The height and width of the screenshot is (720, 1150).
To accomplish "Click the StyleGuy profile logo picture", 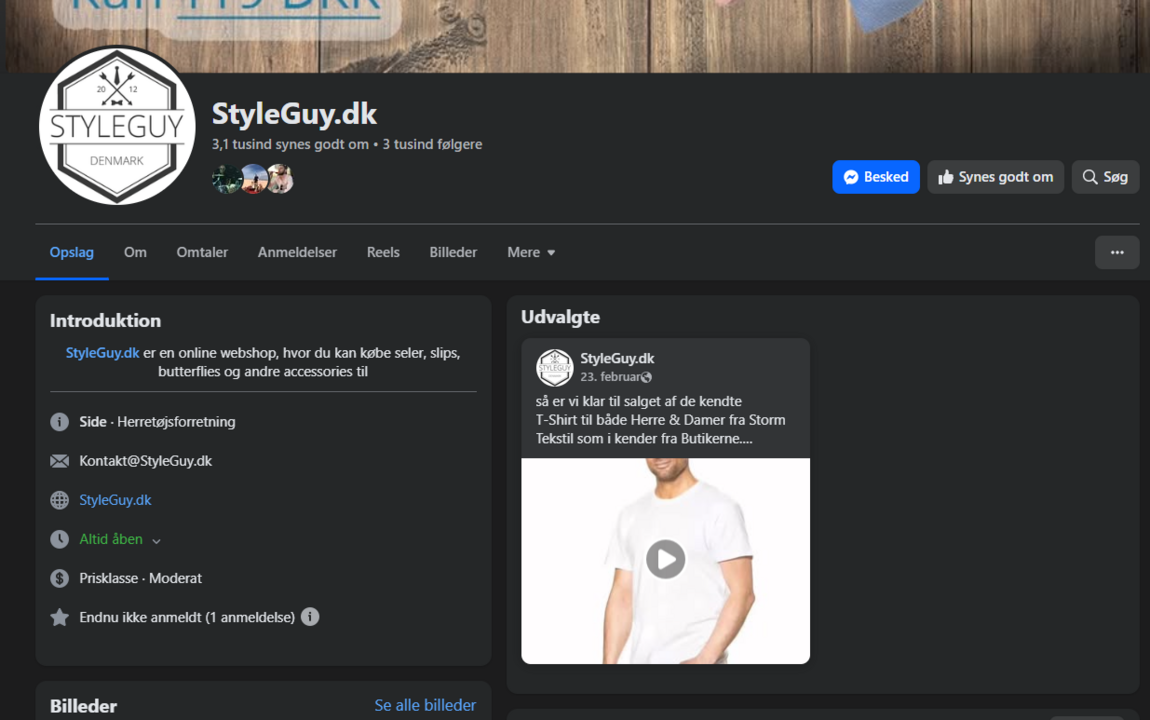I will click(117, 126).
